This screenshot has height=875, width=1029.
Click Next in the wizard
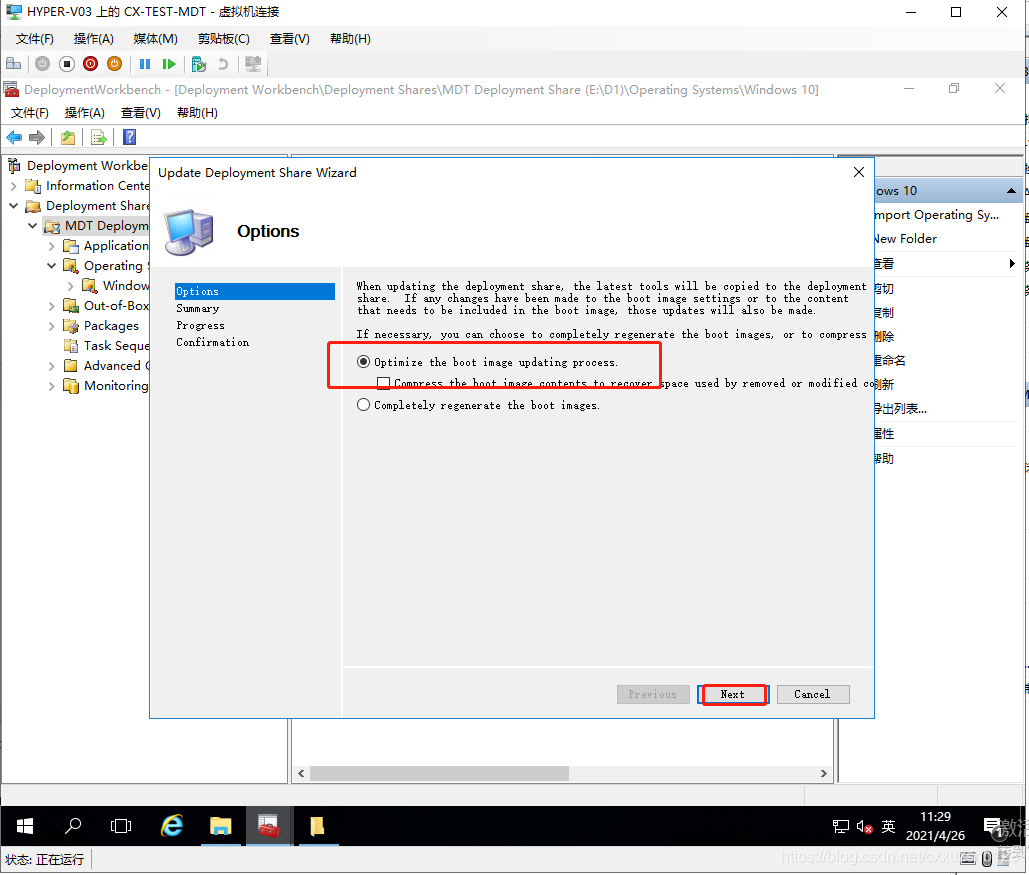[x=733, y=694]
